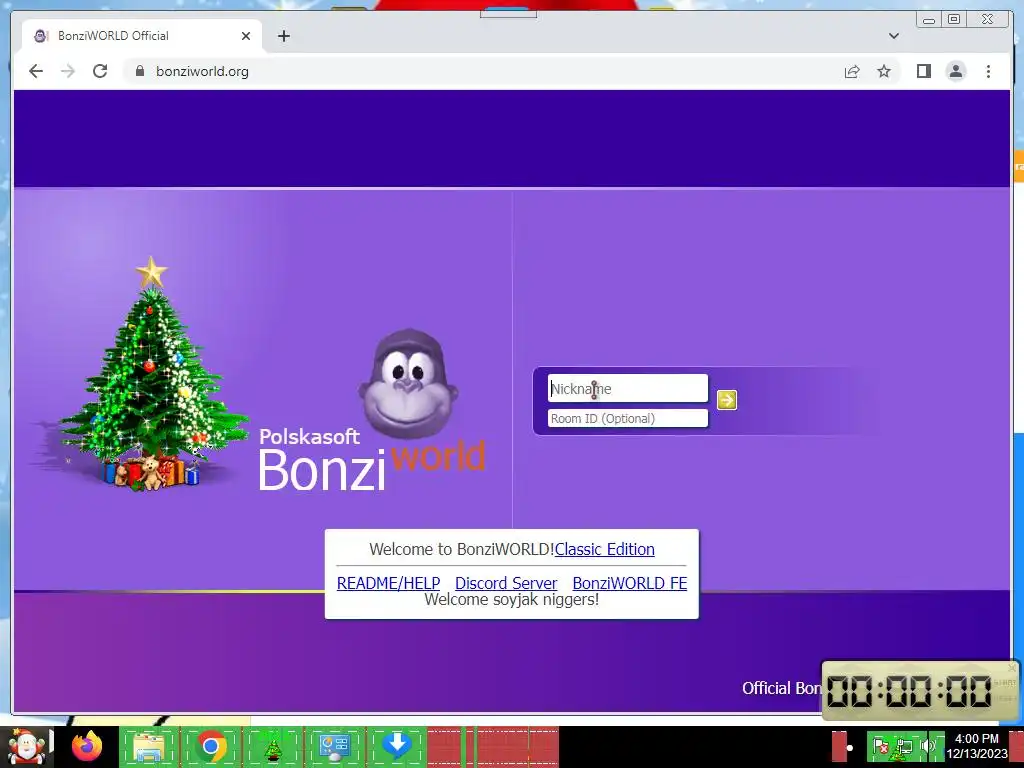Submit login with the yellow arrow button
Screen dimensions: 1024x768
(x=727, y=400)
